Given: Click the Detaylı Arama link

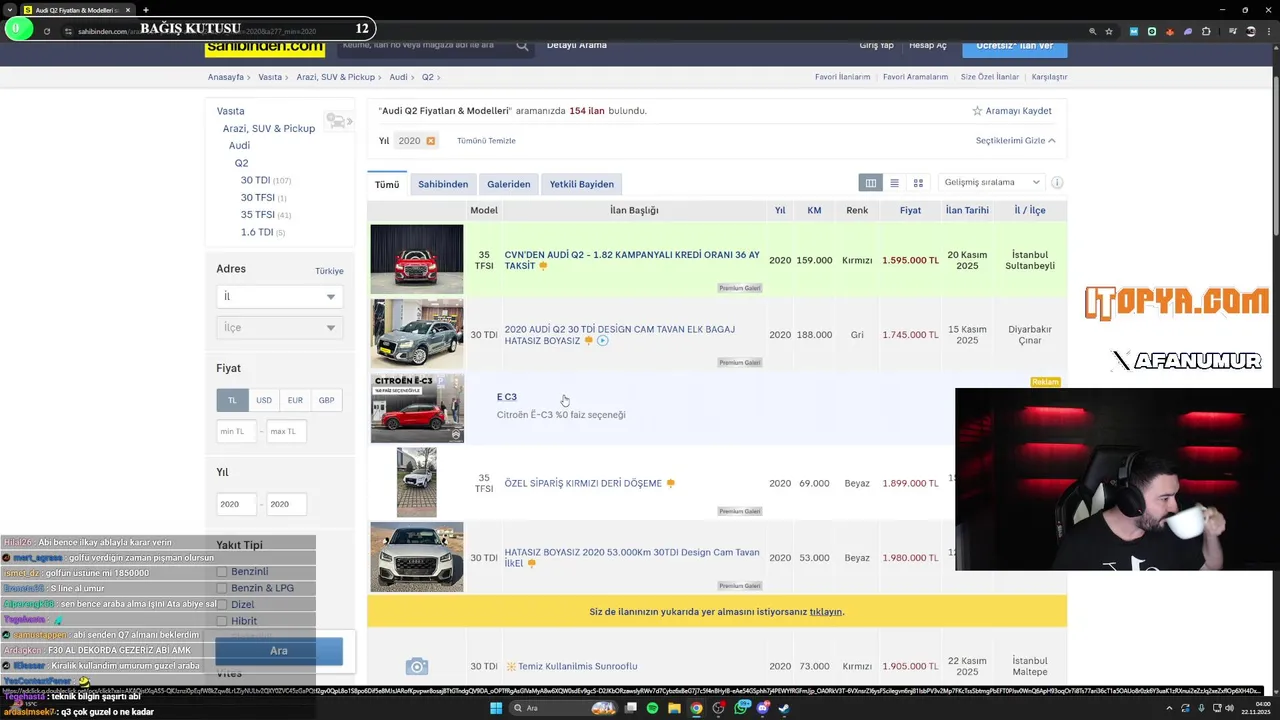Looking at the screenshot, I should click(577, 45).
